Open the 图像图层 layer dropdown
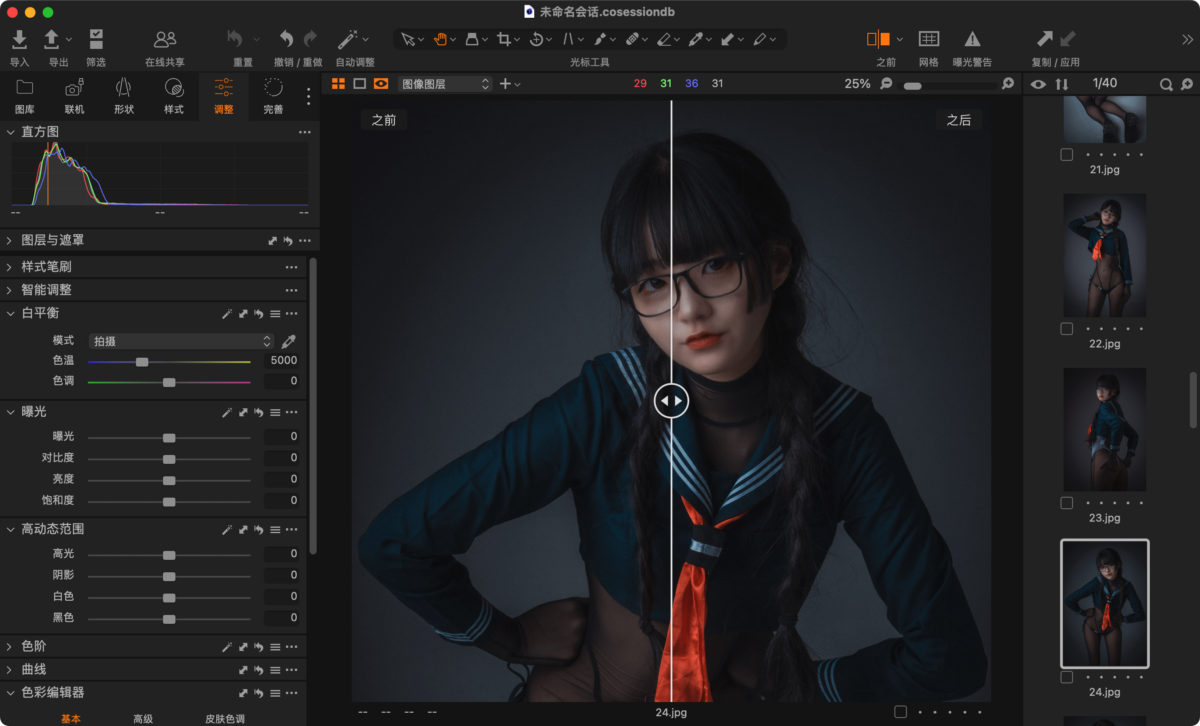Viewport: 1200px width, 726px height. [x=445, y=84]
